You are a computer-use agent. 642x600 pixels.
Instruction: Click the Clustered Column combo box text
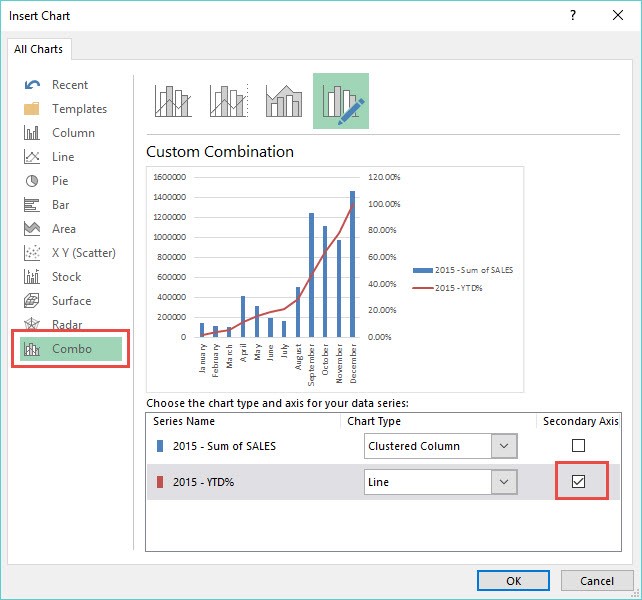(414, 446)
